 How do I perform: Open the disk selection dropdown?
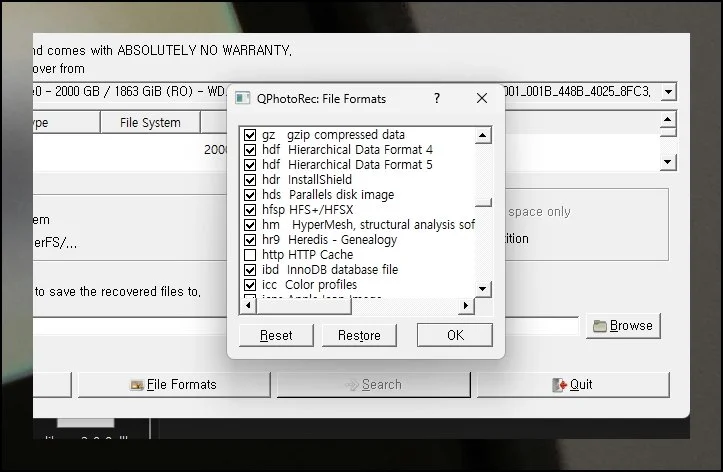click(668, 92)
